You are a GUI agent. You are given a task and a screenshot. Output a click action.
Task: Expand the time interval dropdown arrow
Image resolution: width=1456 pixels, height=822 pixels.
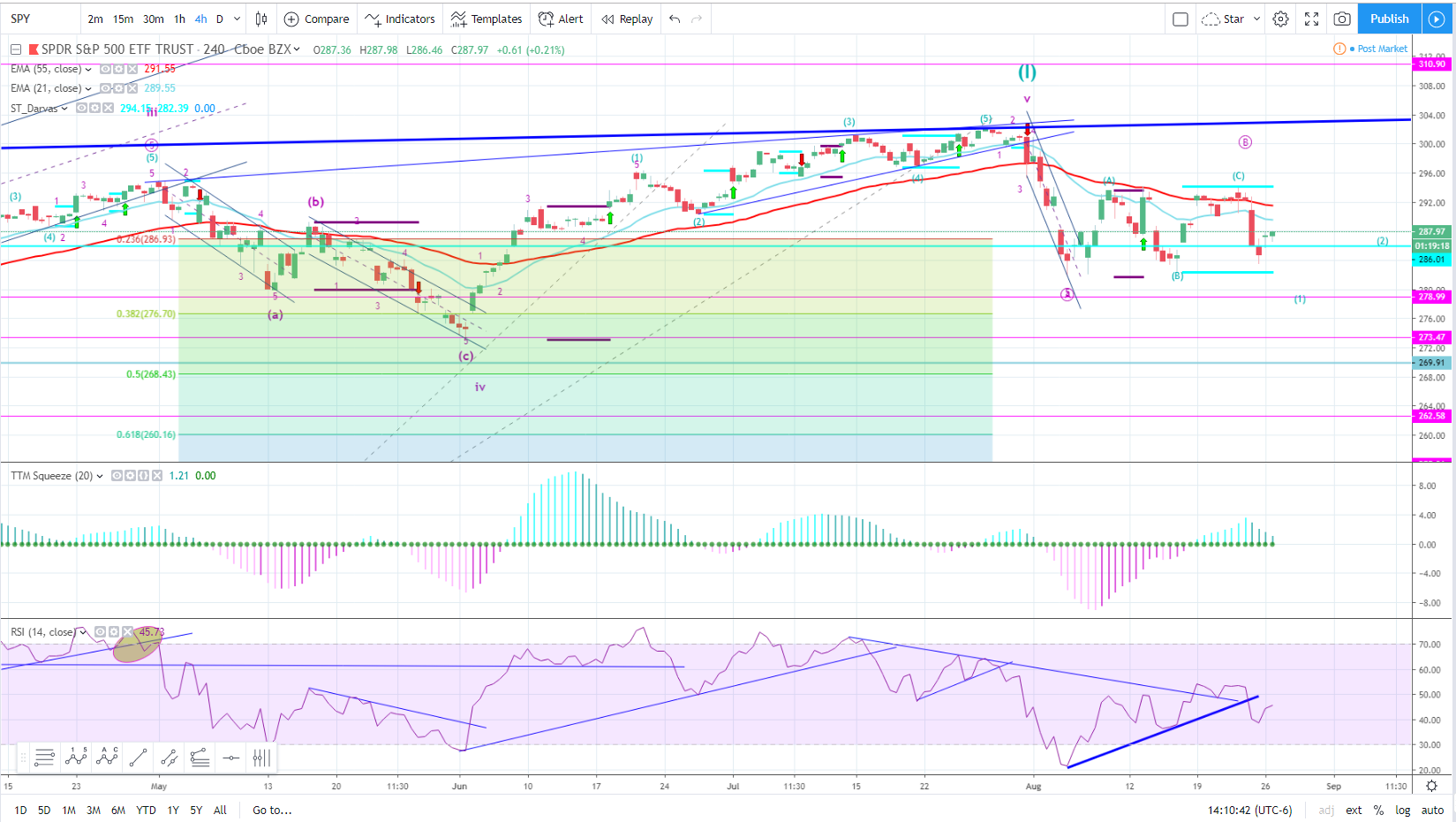point(237,19)
